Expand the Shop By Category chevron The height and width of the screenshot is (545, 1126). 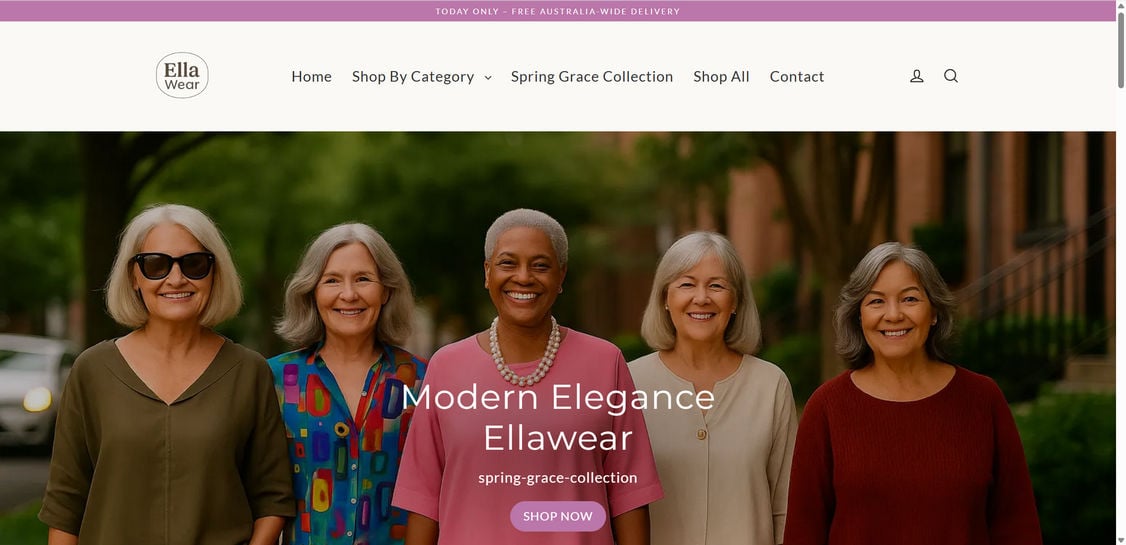coord(488,78)
